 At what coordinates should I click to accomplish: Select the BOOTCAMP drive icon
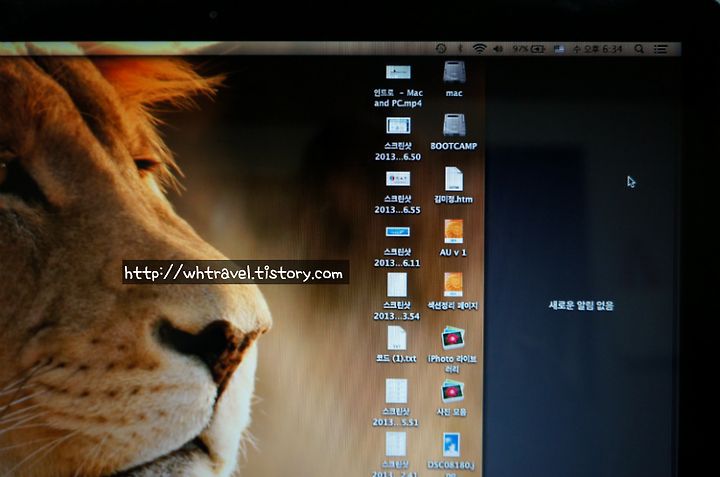pos(454,125)
